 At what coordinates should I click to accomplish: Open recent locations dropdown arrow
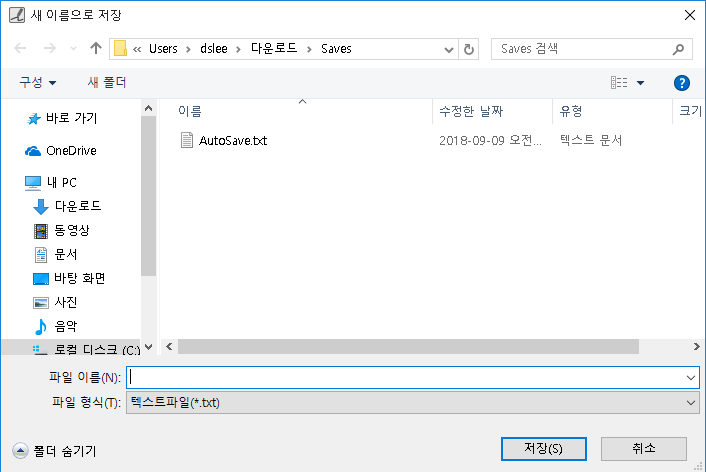(x=73, y=48)
